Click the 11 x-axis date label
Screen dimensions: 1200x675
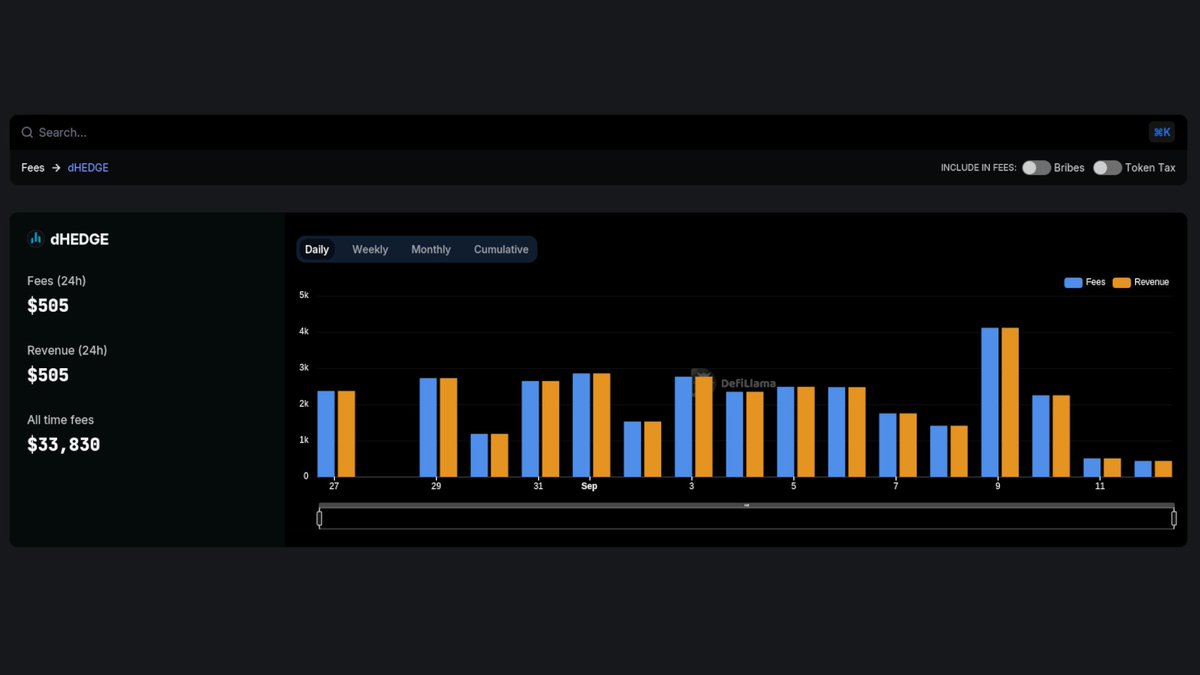pyautogui.click(x=1100, y=486)
